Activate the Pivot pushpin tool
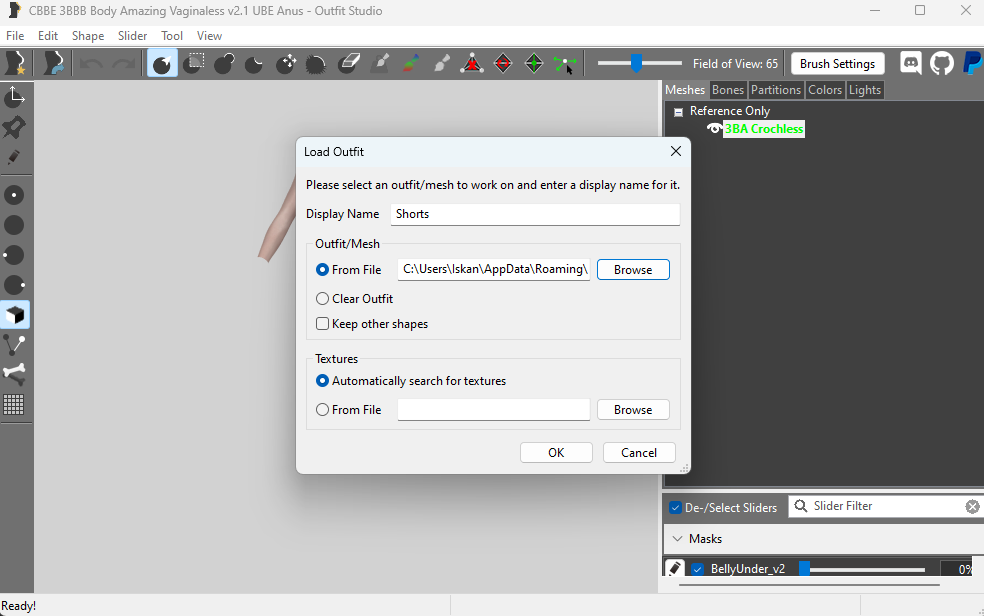The width and height of the screenshot is (984, 616). pyautogui.click(x=14, y=127)
